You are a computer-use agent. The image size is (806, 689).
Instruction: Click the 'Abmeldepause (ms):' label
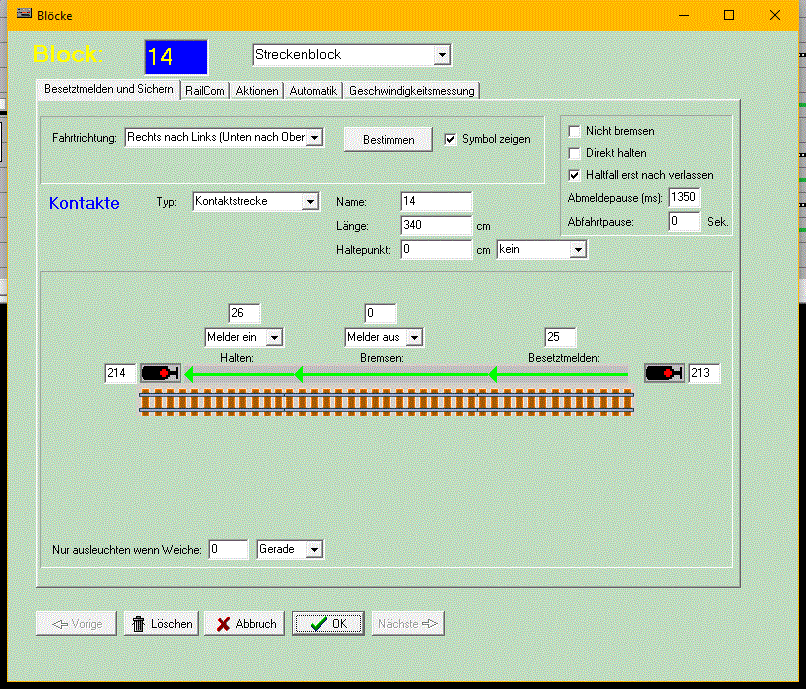pos(615,198)
